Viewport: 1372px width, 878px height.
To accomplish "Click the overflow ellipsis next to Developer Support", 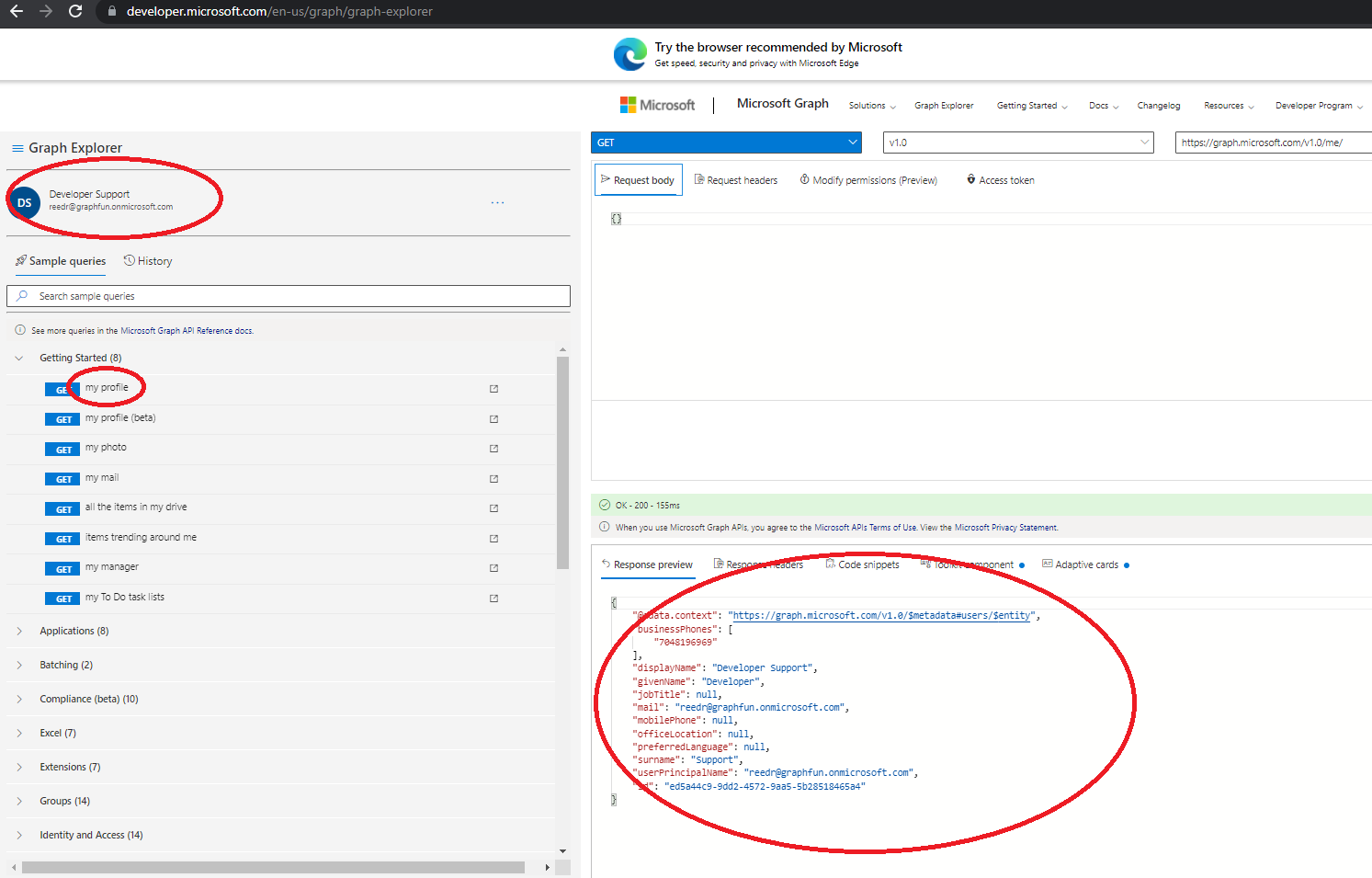I will point(497,201).
